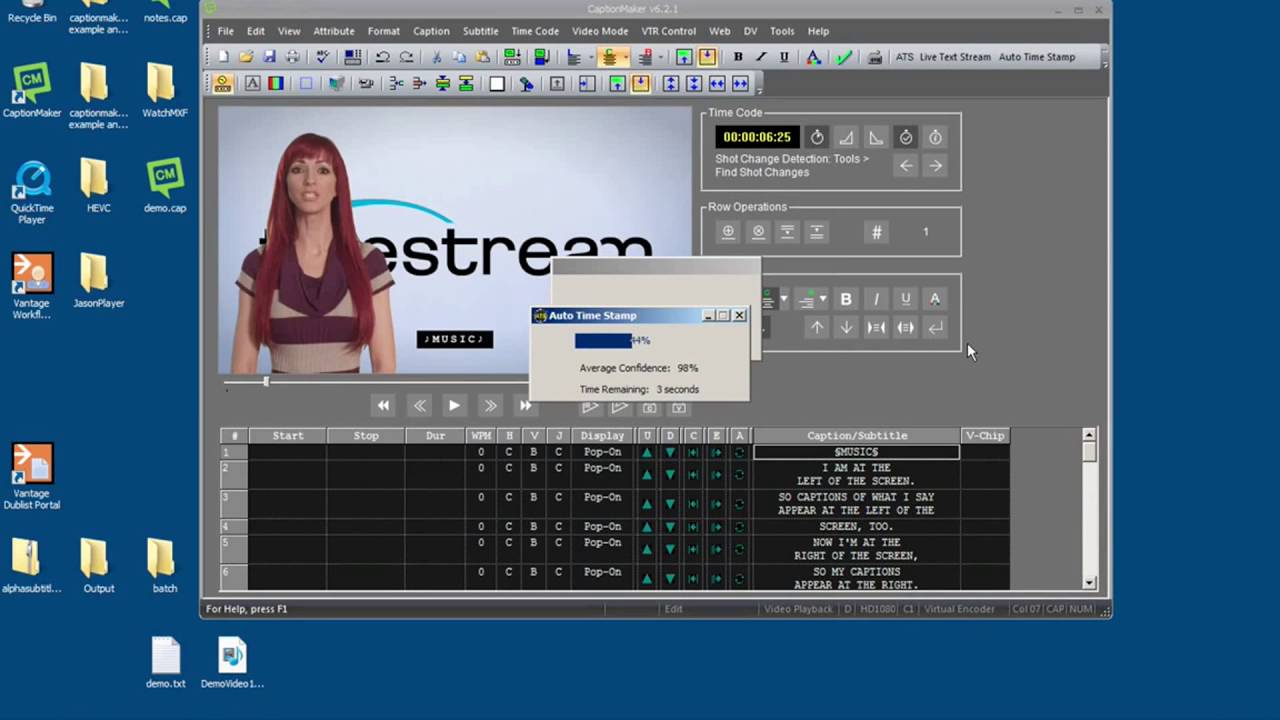Select the HEVC folder on desktop
The height and width of the screenshot is (720, 1280).
(98, 186)
